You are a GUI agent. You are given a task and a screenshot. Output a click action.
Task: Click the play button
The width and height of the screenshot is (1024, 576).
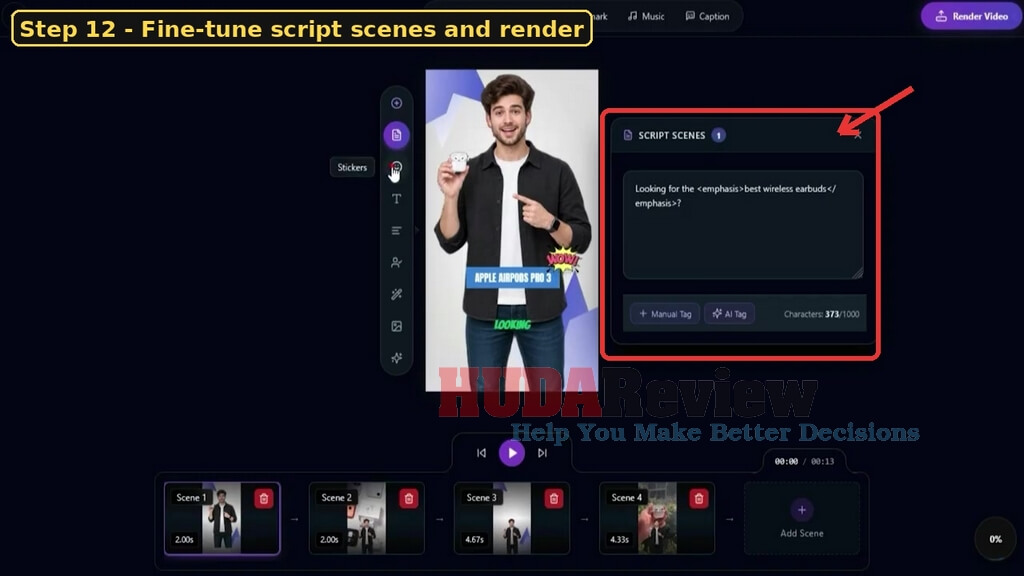512,453
